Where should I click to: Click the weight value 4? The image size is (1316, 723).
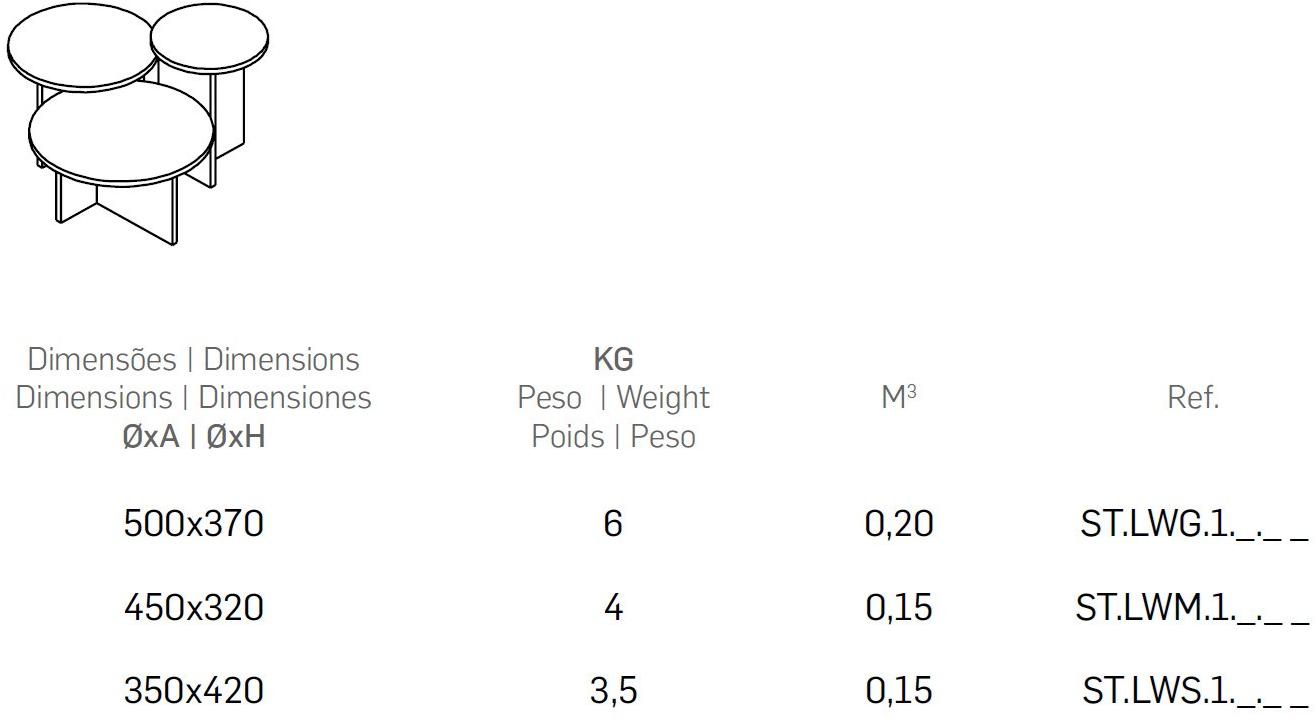613,607
